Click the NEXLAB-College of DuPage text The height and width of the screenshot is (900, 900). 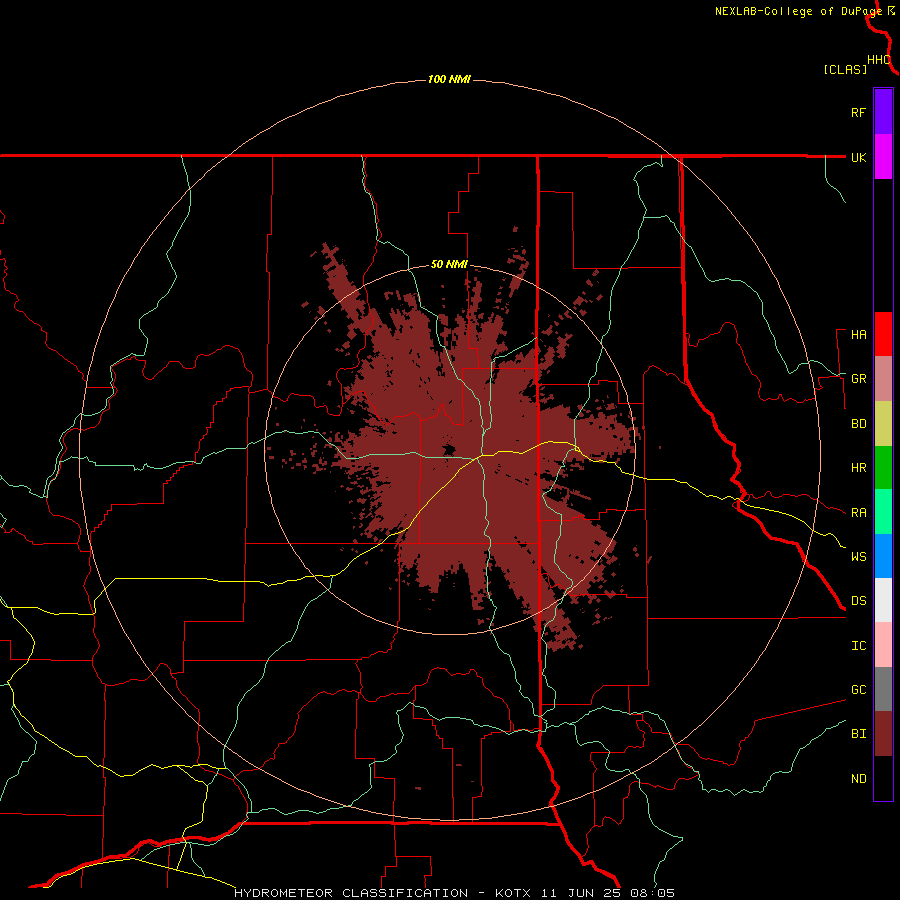tap(798, 11)
